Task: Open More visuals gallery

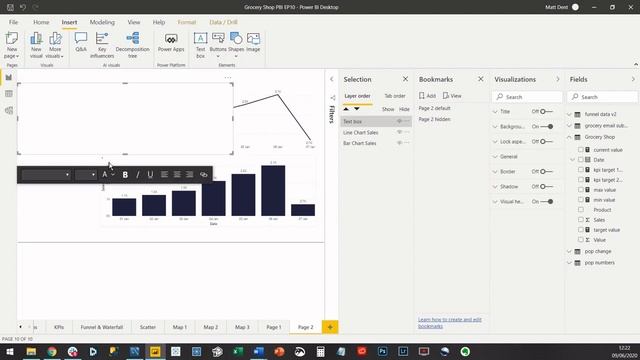Action: coord(55,45)
